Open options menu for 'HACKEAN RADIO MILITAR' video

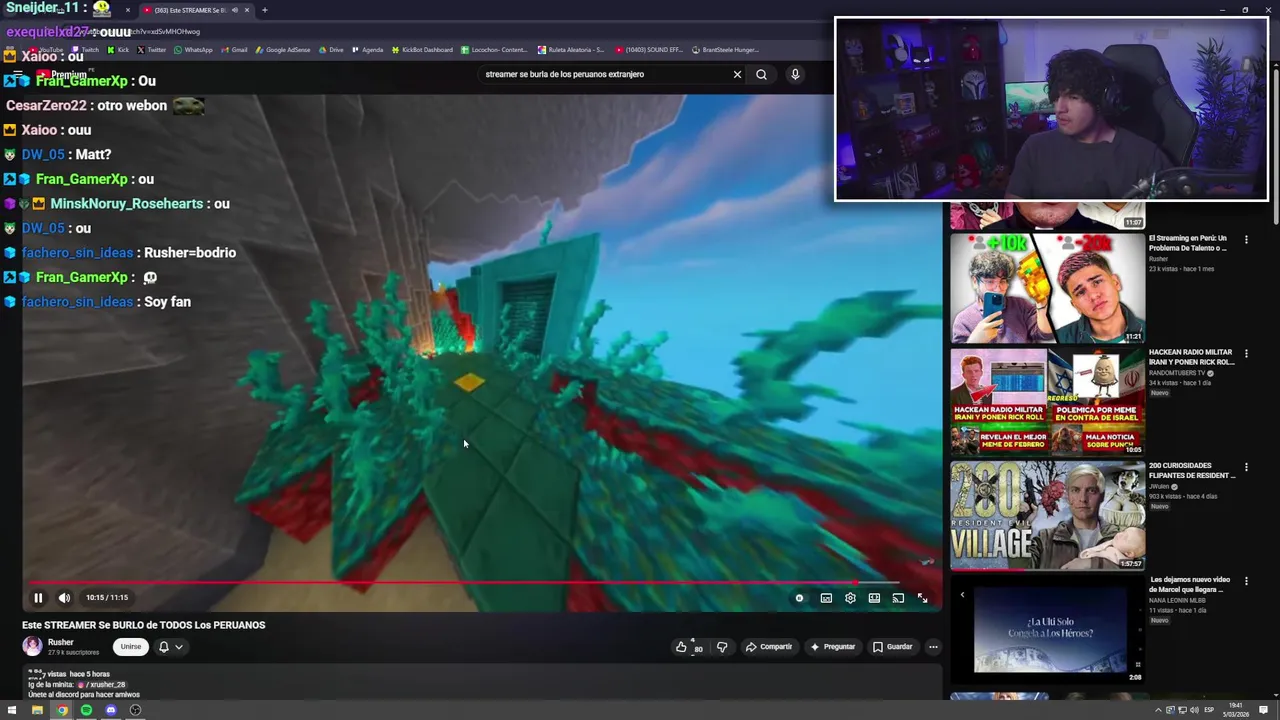(x=1246, y=353)
